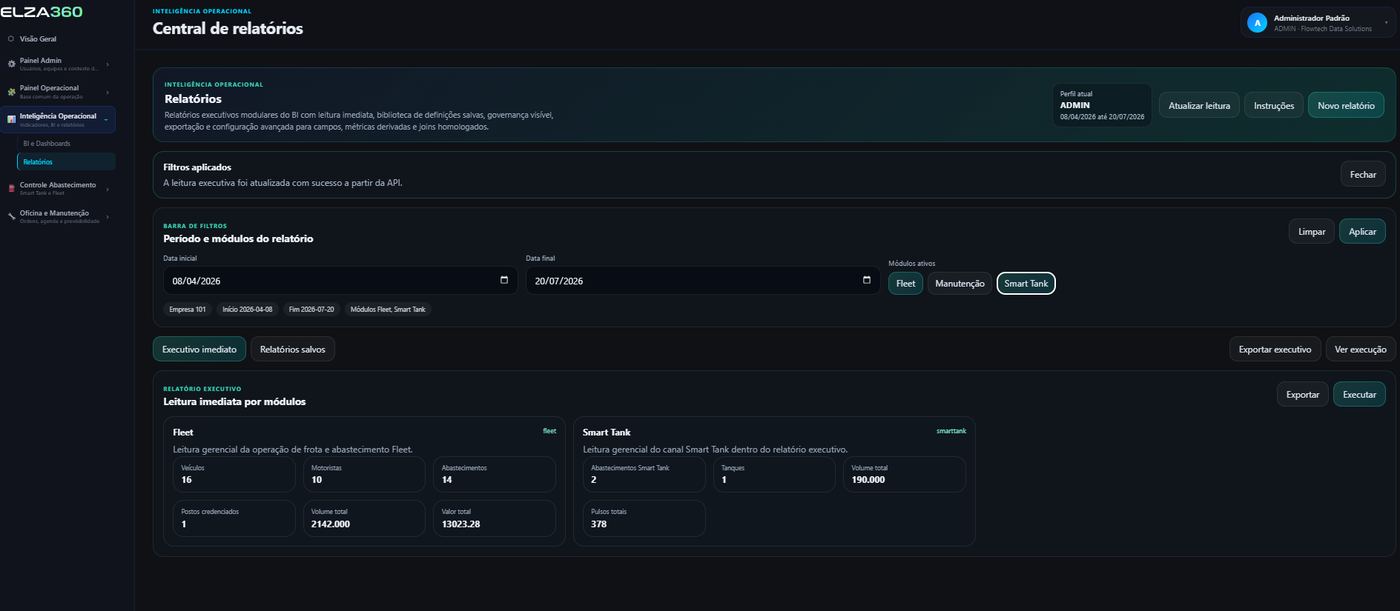Screen dimensions: 1400x611
Task: Click the ELZA360 logo
Action: pos(42,12)
